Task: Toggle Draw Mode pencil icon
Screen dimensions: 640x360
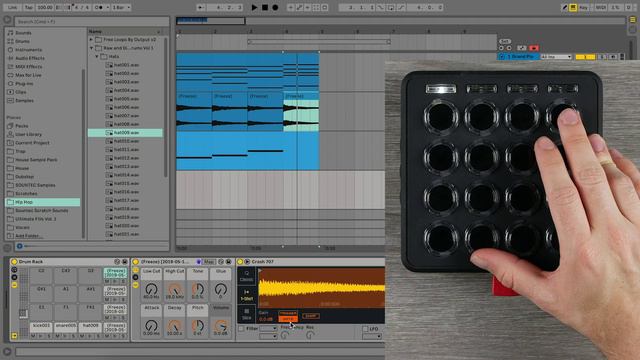Action: pos(564,7)
